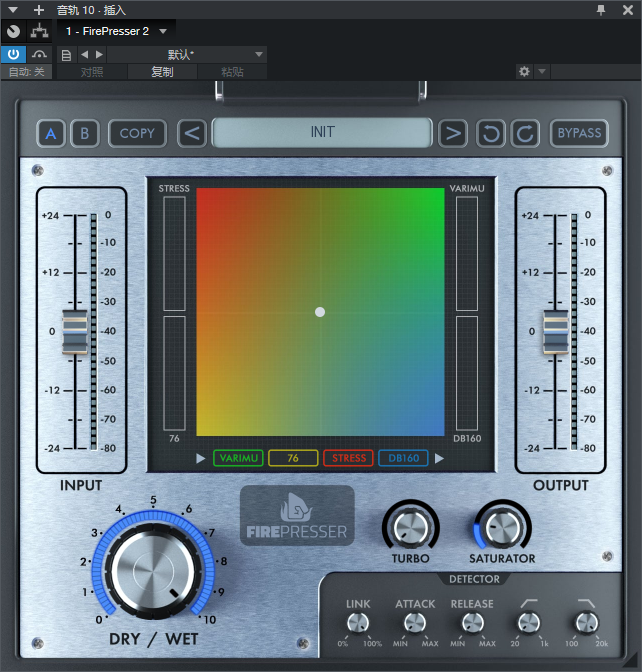Click the white dot in XY pad
Screen dimensions: 642x672
320,312
